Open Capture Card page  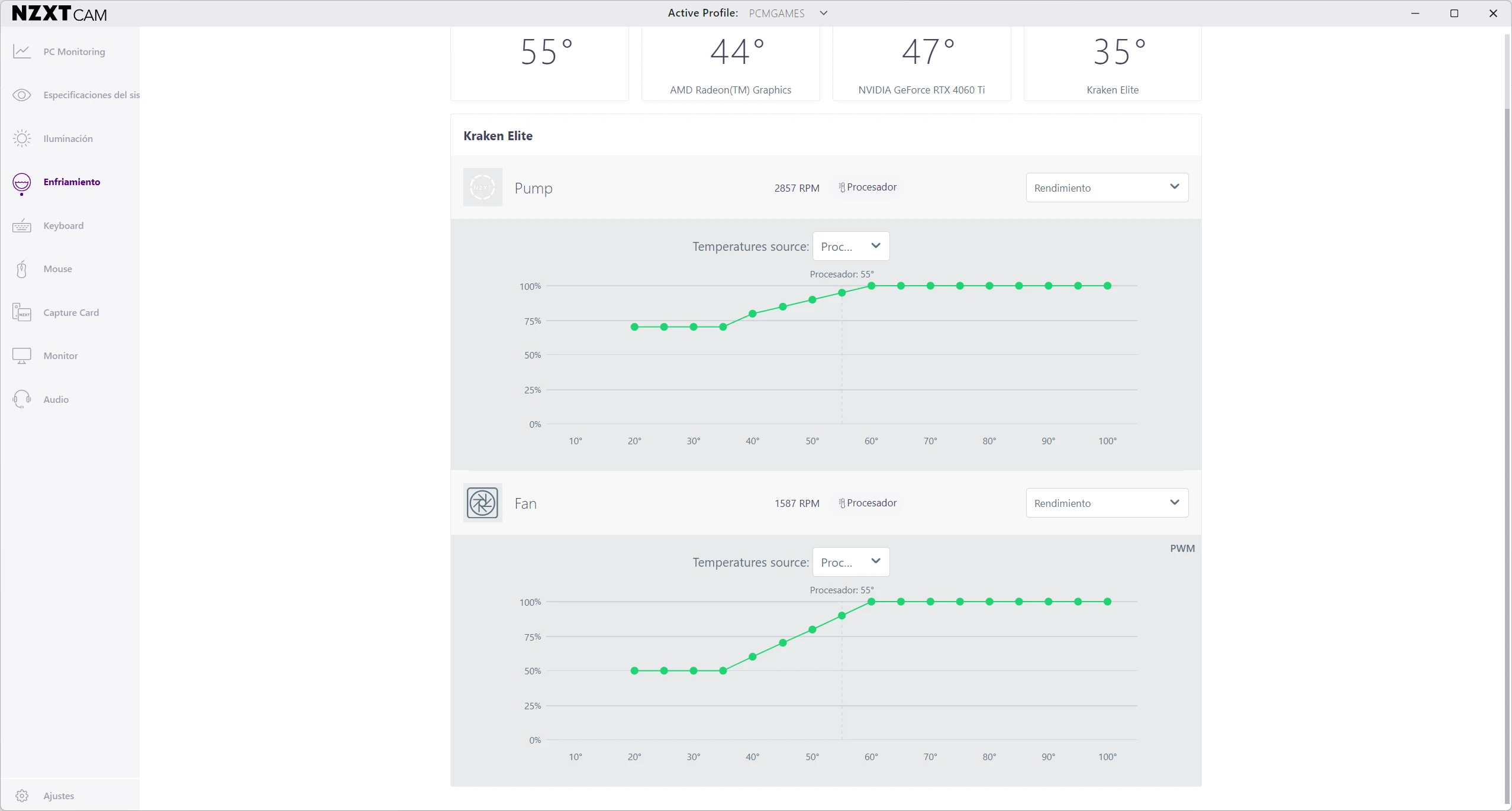coord(71,312)
